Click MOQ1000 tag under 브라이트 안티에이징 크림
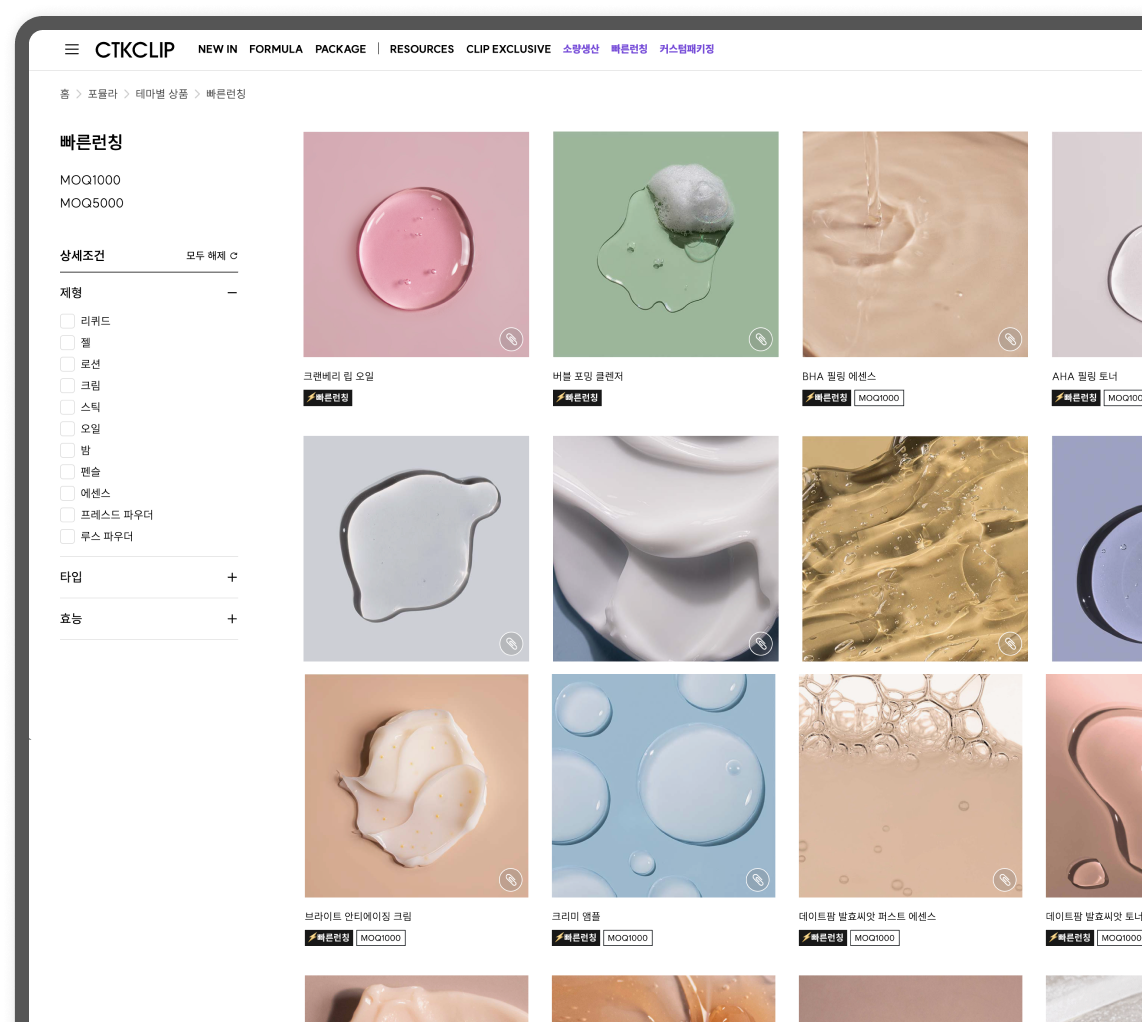This screenshot has width=1142, height=1022. (x=381, y=938)
